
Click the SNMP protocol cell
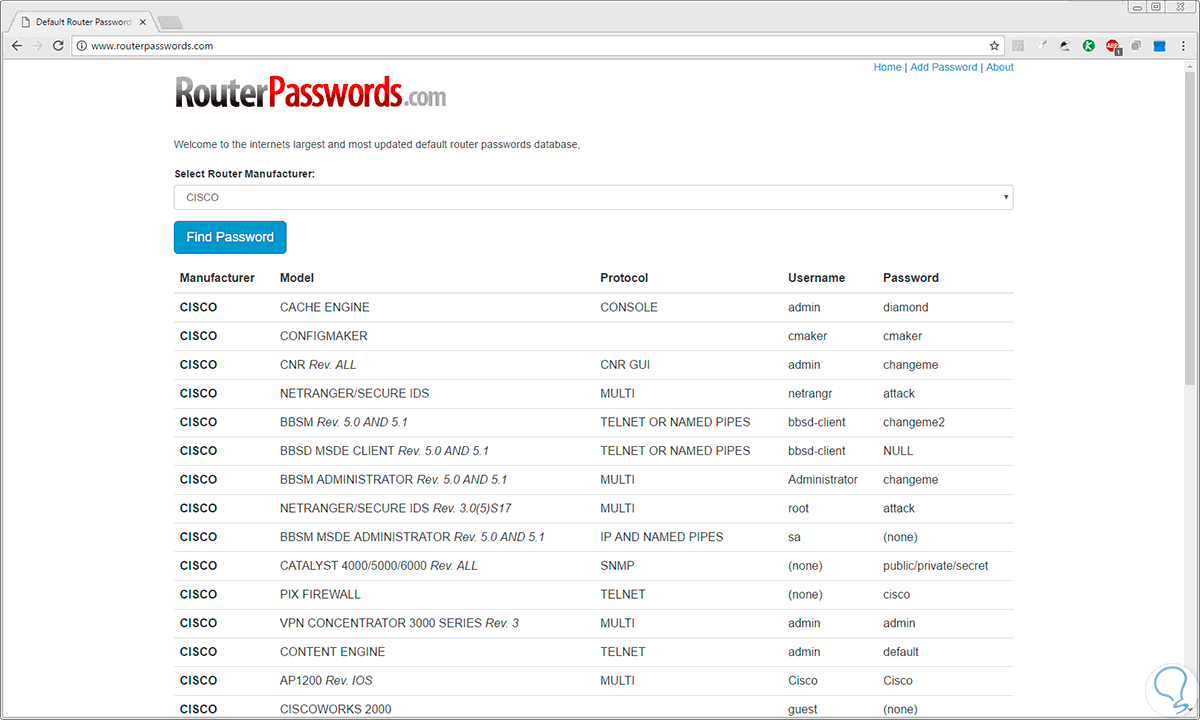617,566
